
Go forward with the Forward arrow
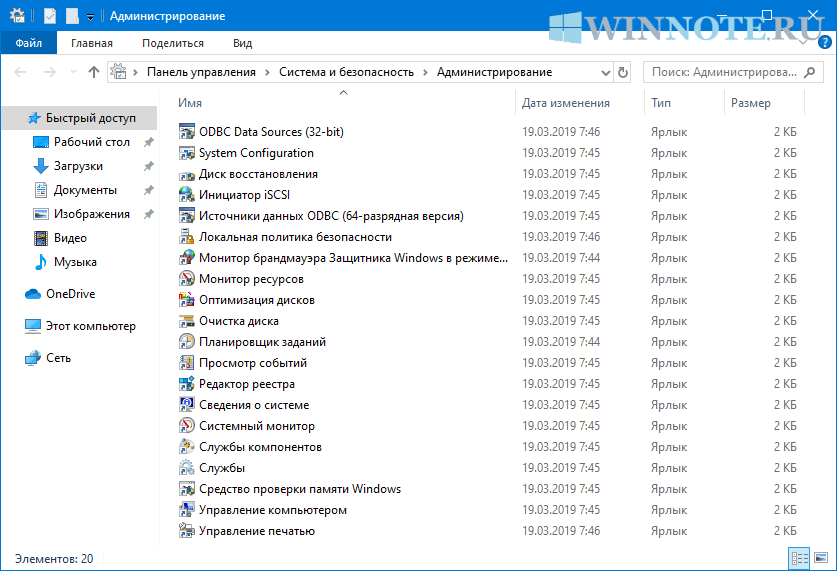(x=49, y=72)
